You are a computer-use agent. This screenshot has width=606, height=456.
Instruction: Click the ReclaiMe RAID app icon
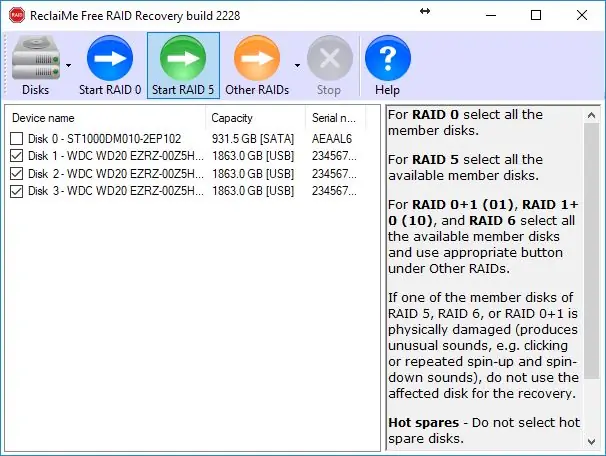pyautogui.click(x=17, y=15)
